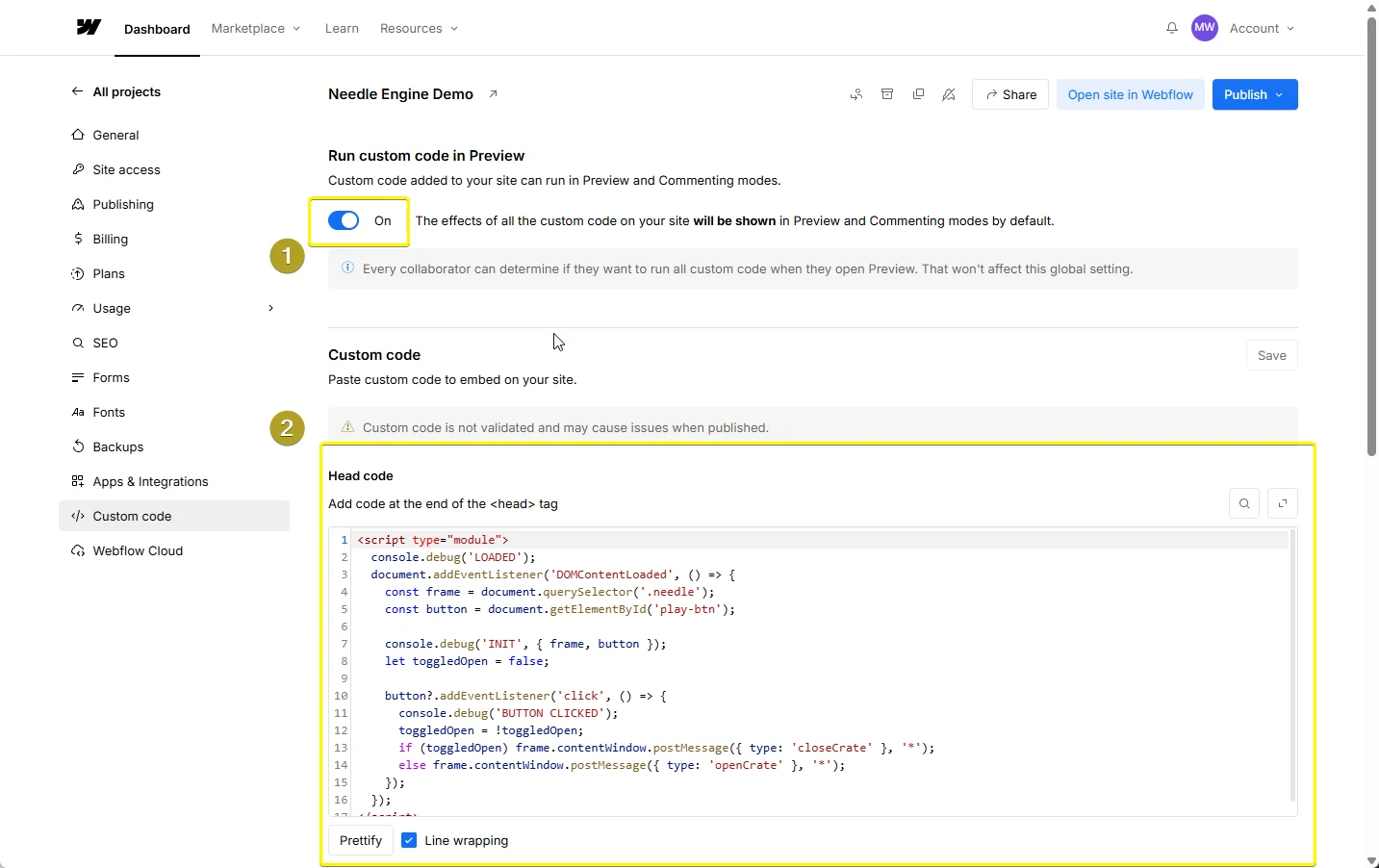Click the Plans icon in sidebar
1379x868 pixels.
click(x=78, y=273)
